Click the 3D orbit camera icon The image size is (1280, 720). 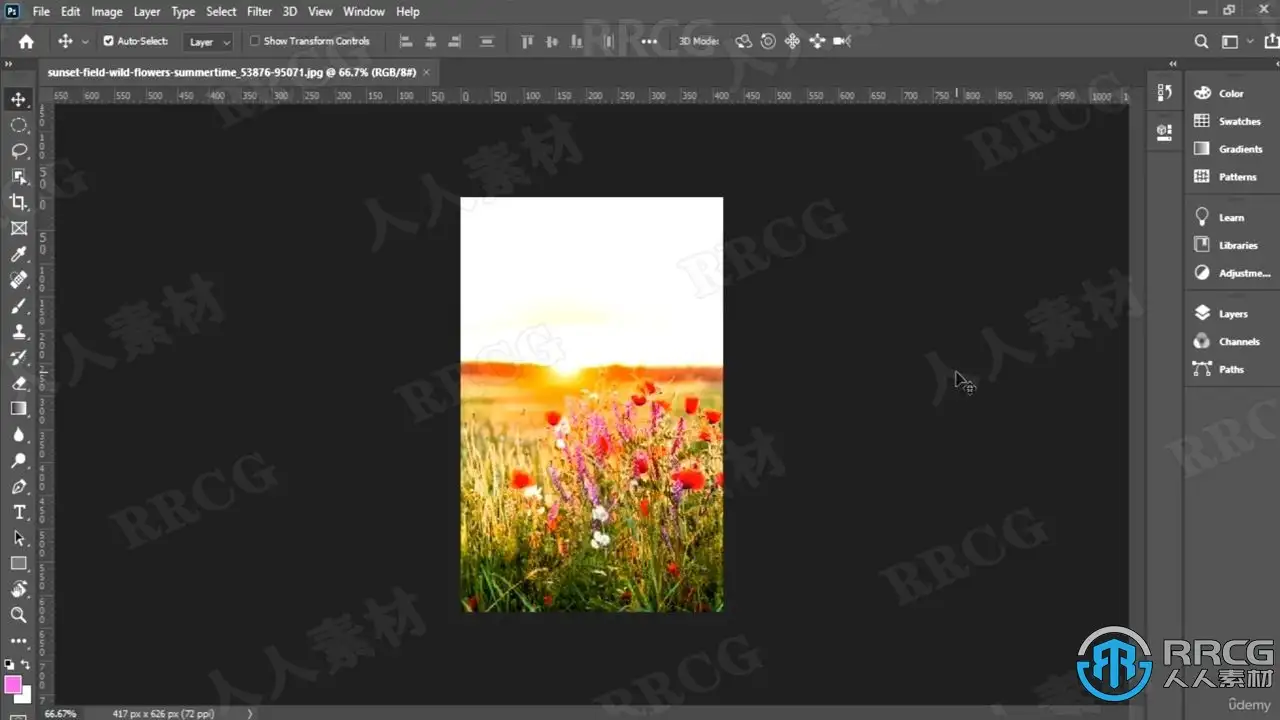[x=743, y=41]
